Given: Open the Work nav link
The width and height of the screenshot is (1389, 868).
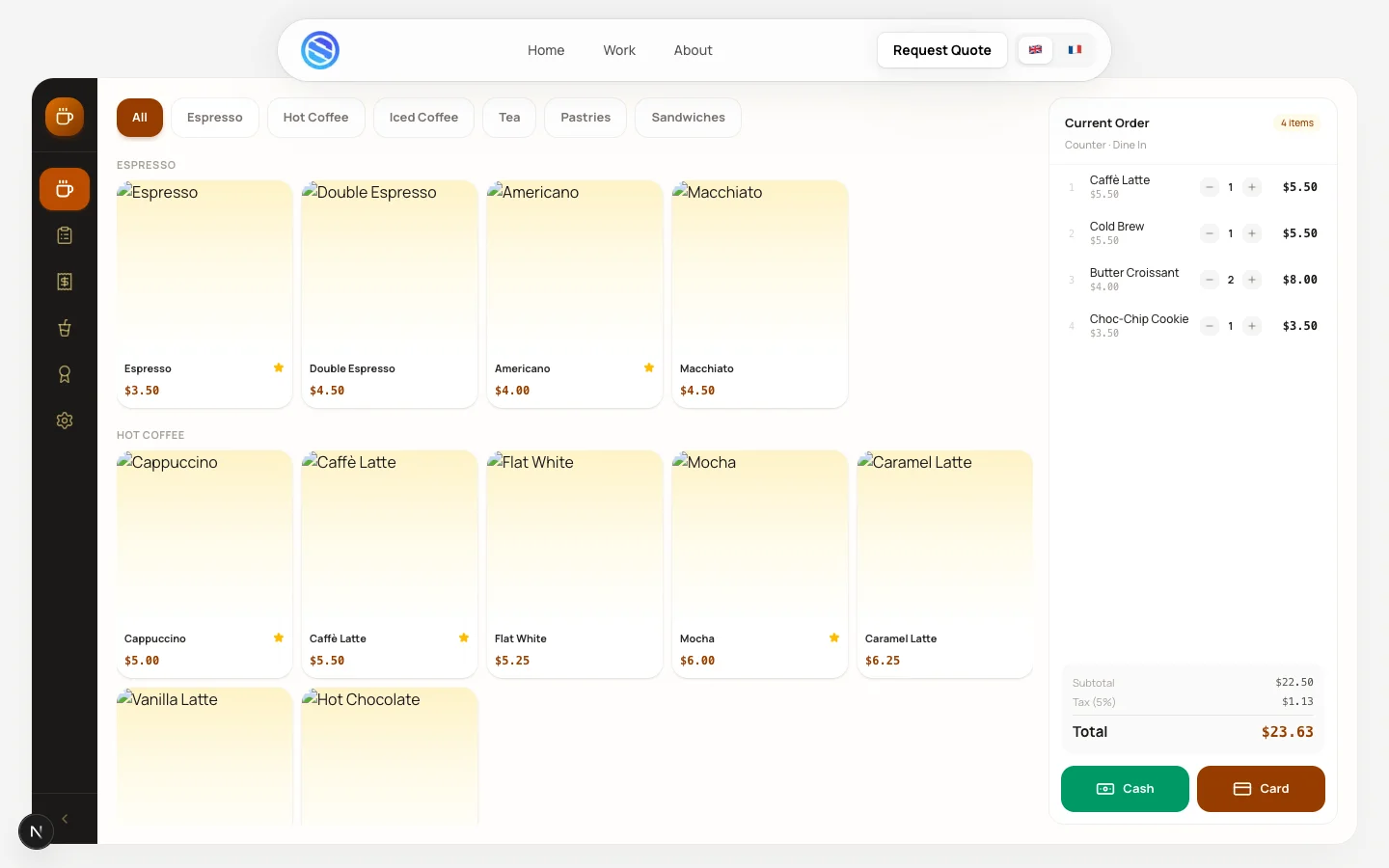Looking at the screenshot, I should click(619, 50).
